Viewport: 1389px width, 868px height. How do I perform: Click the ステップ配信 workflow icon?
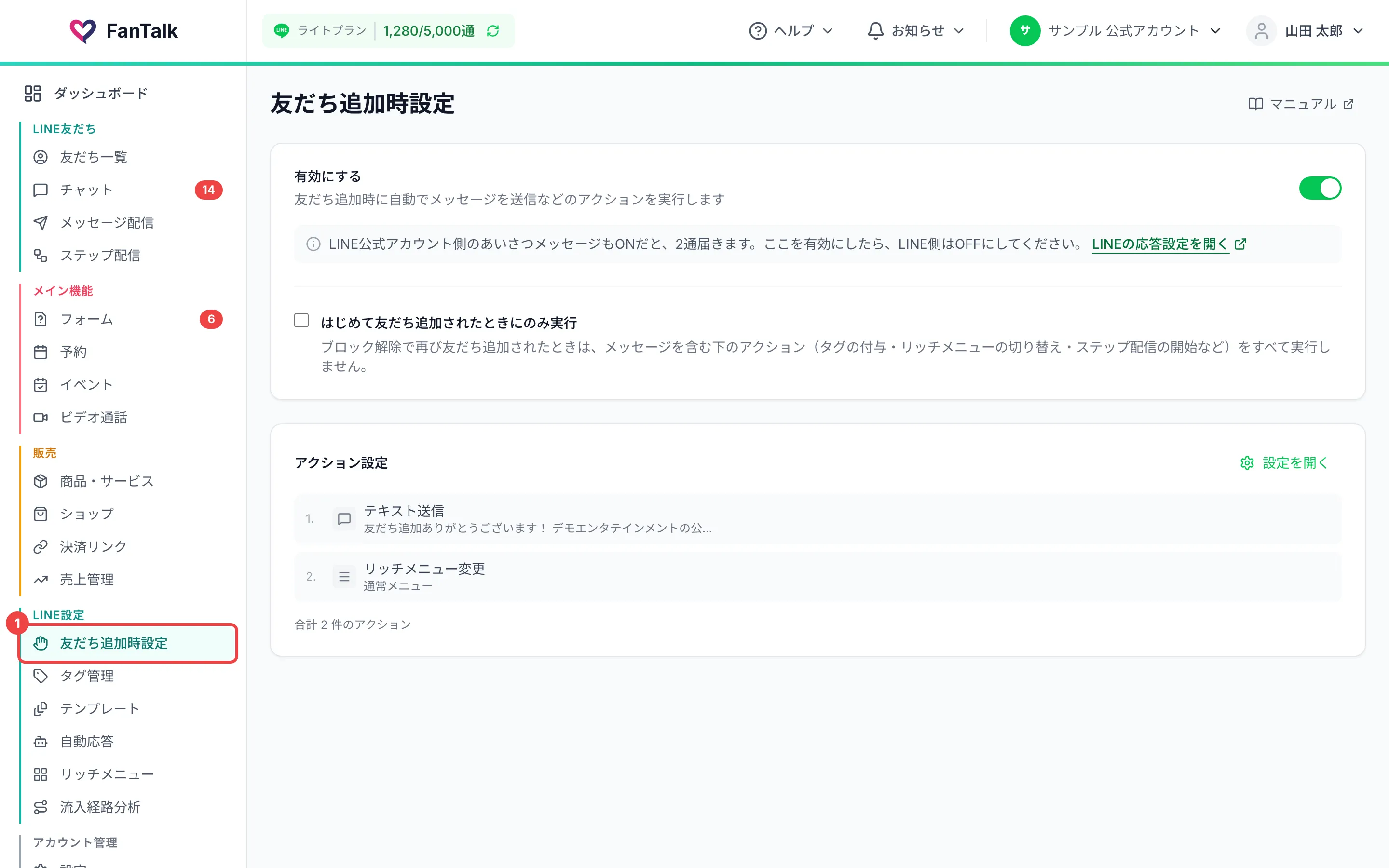point(40,256)
